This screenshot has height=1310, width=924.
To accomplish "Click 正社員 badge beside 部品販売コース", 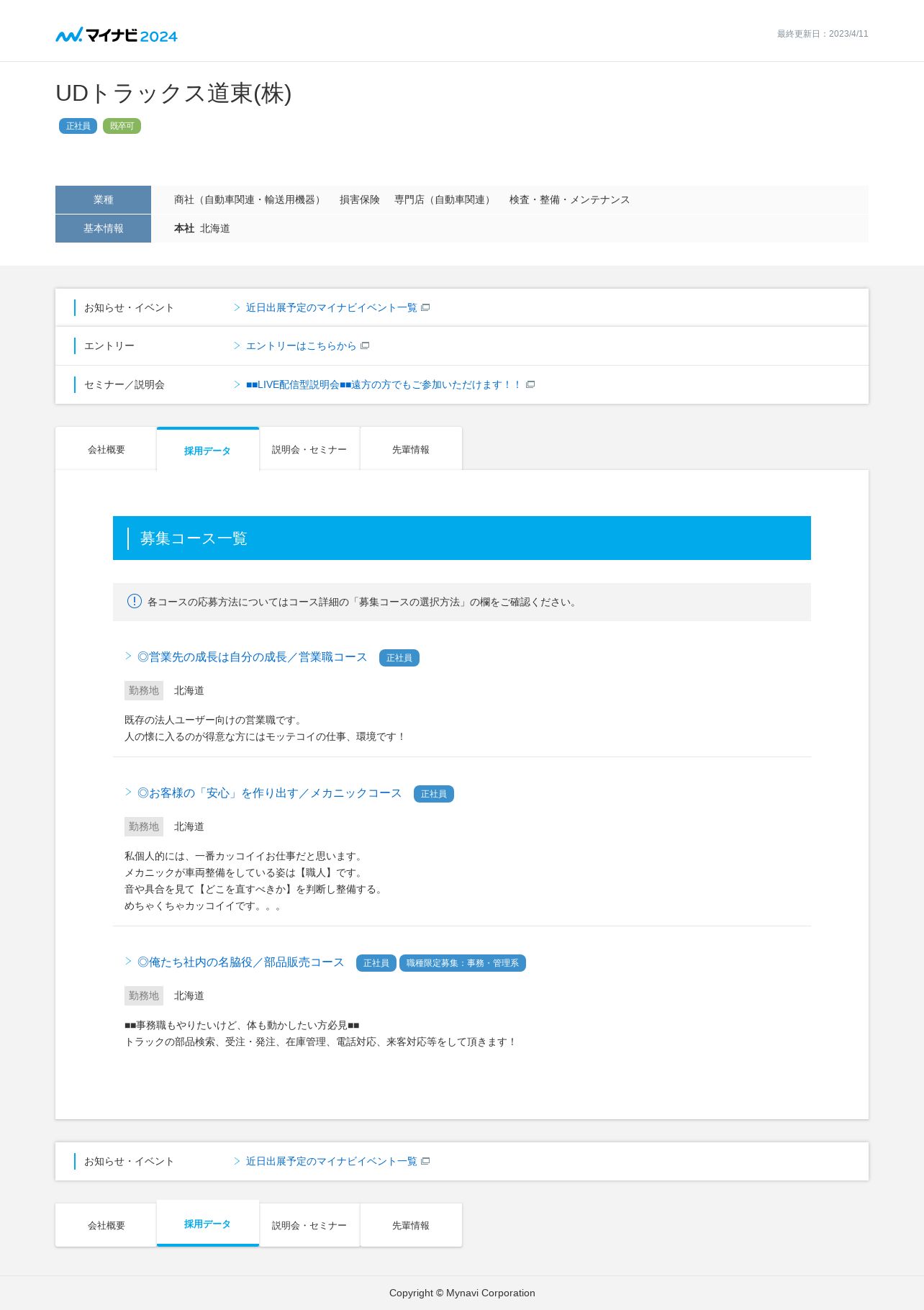I will tap(376, 963).
